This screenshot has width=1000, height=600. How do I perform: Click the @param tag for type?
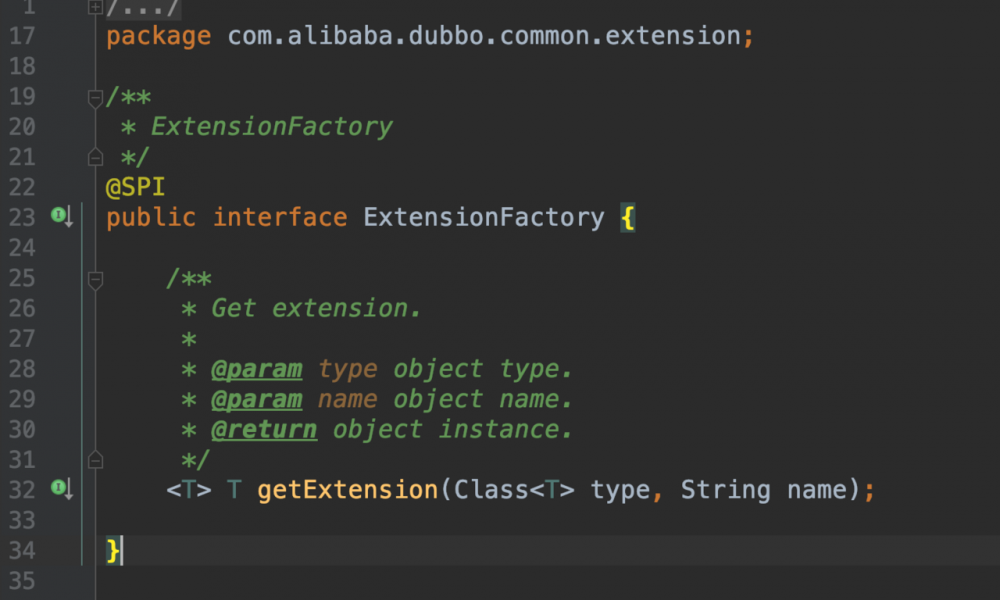(256, 369)
